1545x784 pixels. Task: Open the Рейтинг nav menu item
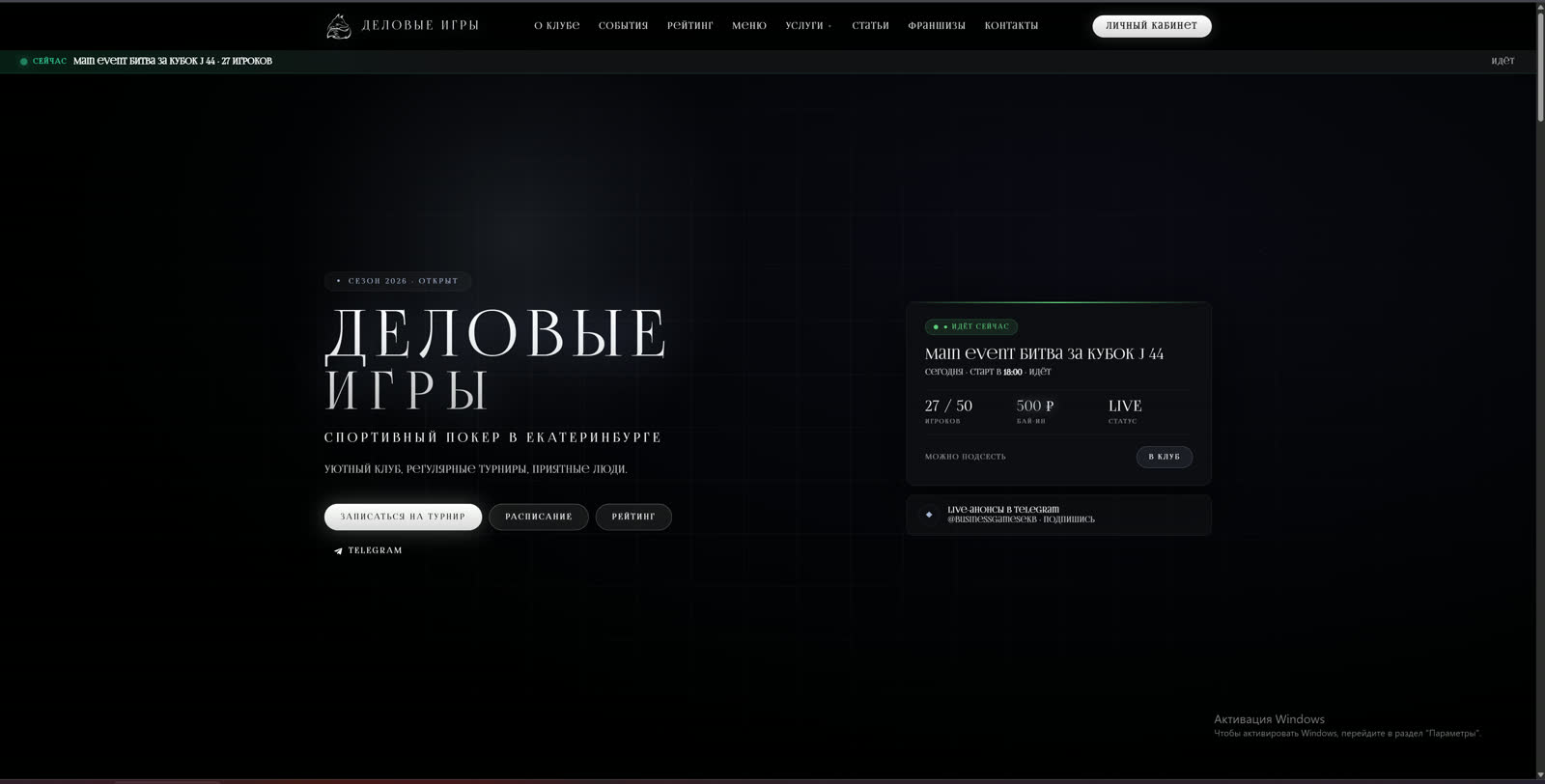(689, 26)
